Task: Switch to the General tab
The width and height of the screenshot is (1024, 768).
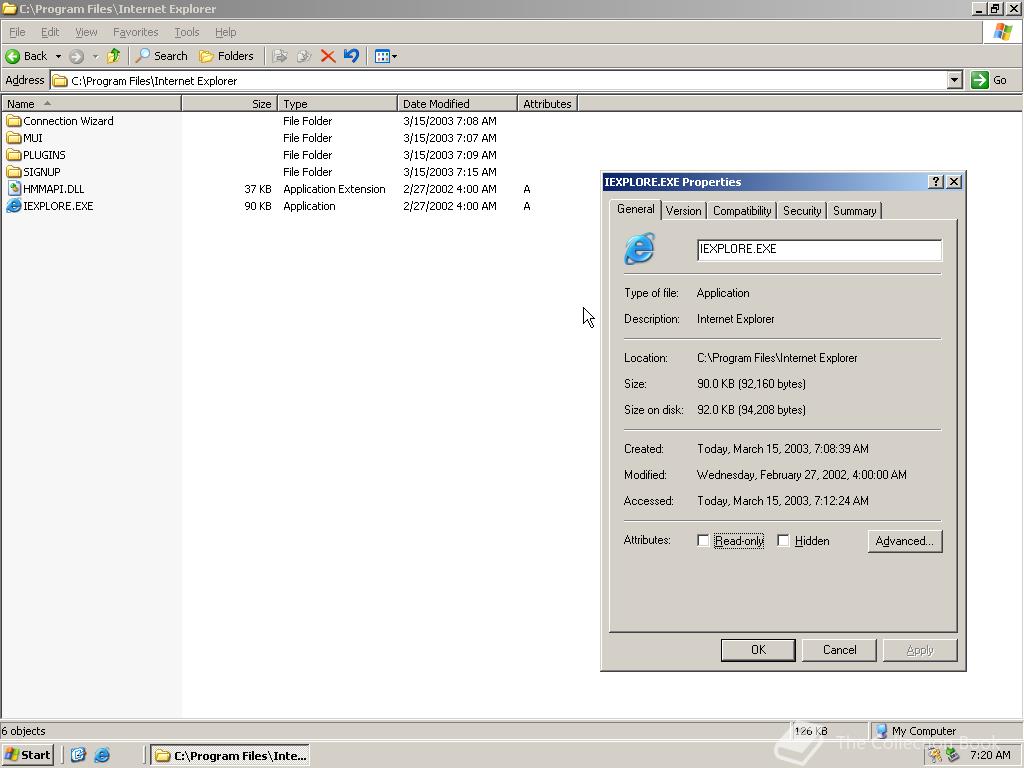Action: point(635,209)
